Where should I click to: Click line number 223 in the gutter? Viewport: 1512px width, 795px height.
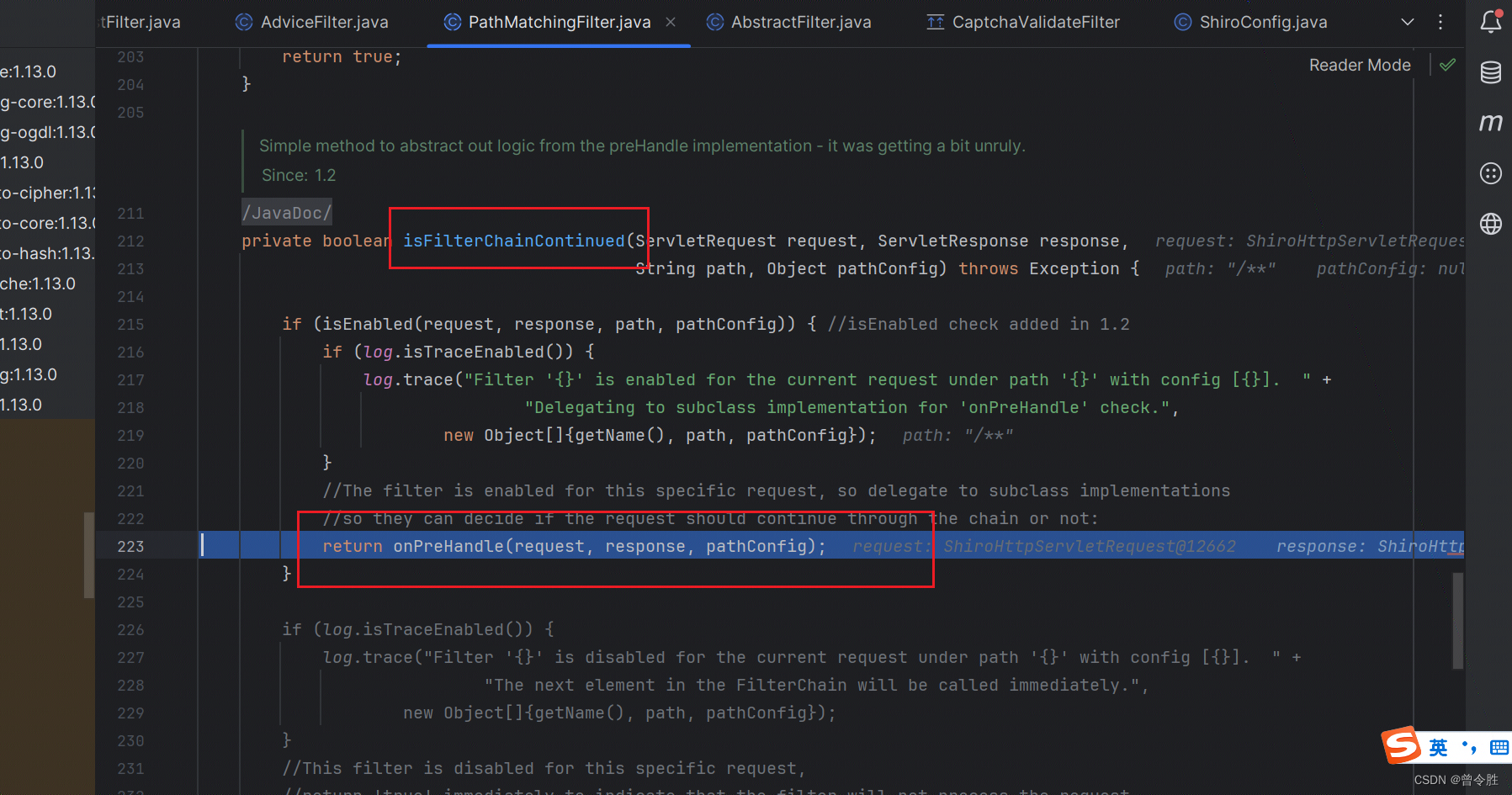(130, 546)
